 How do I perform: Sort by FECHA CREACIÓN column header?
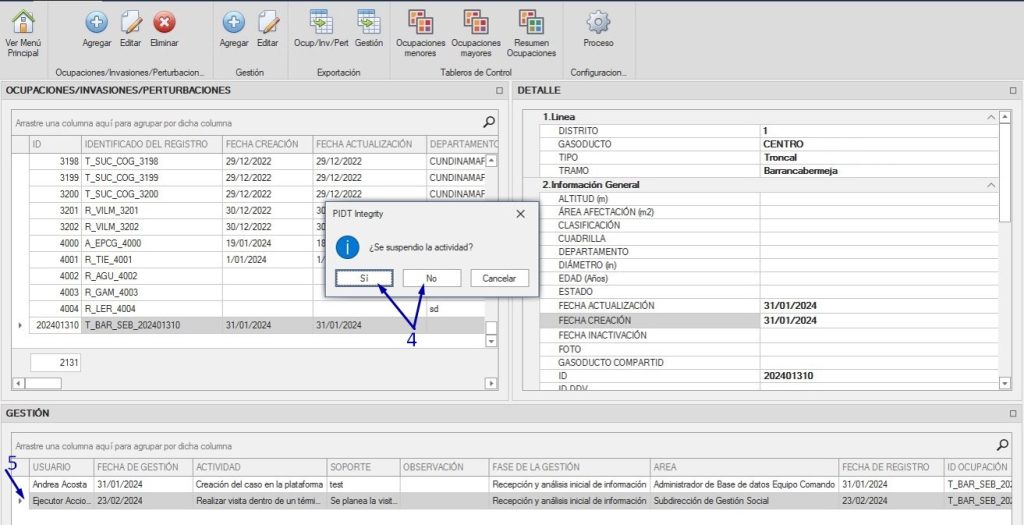tap(262, 144)
